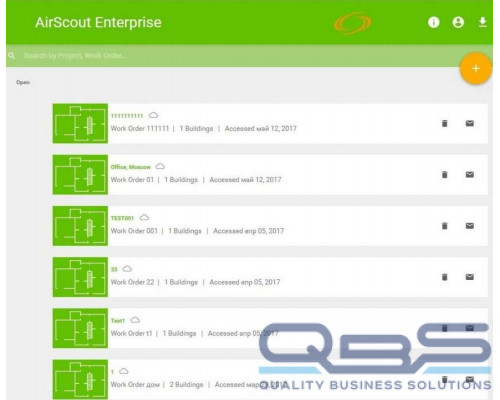Open floor plan thumbnail for TEST001

tap(80, 226)
